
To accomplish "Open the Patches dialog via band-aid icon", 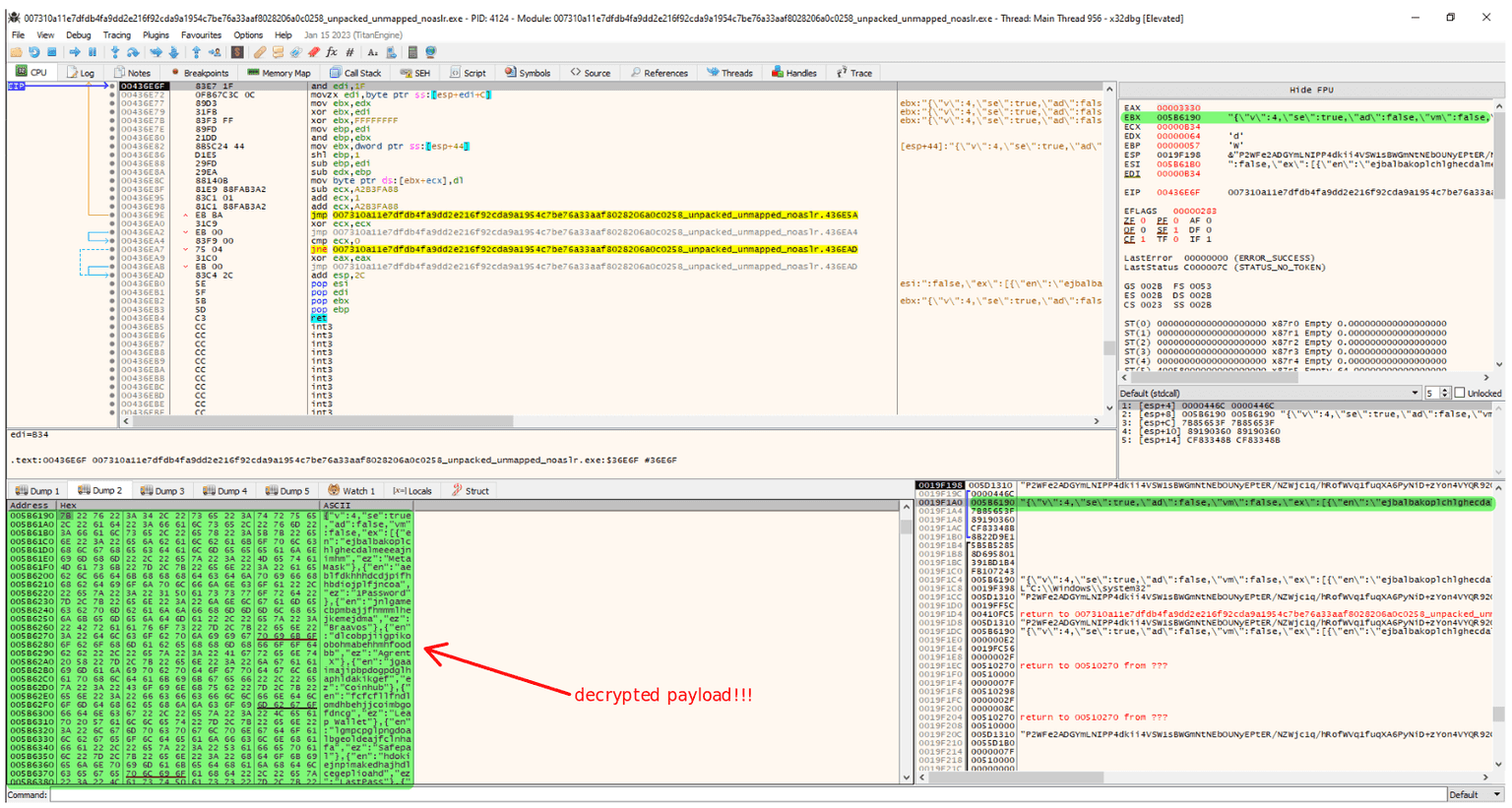I will tap(258, 51).
